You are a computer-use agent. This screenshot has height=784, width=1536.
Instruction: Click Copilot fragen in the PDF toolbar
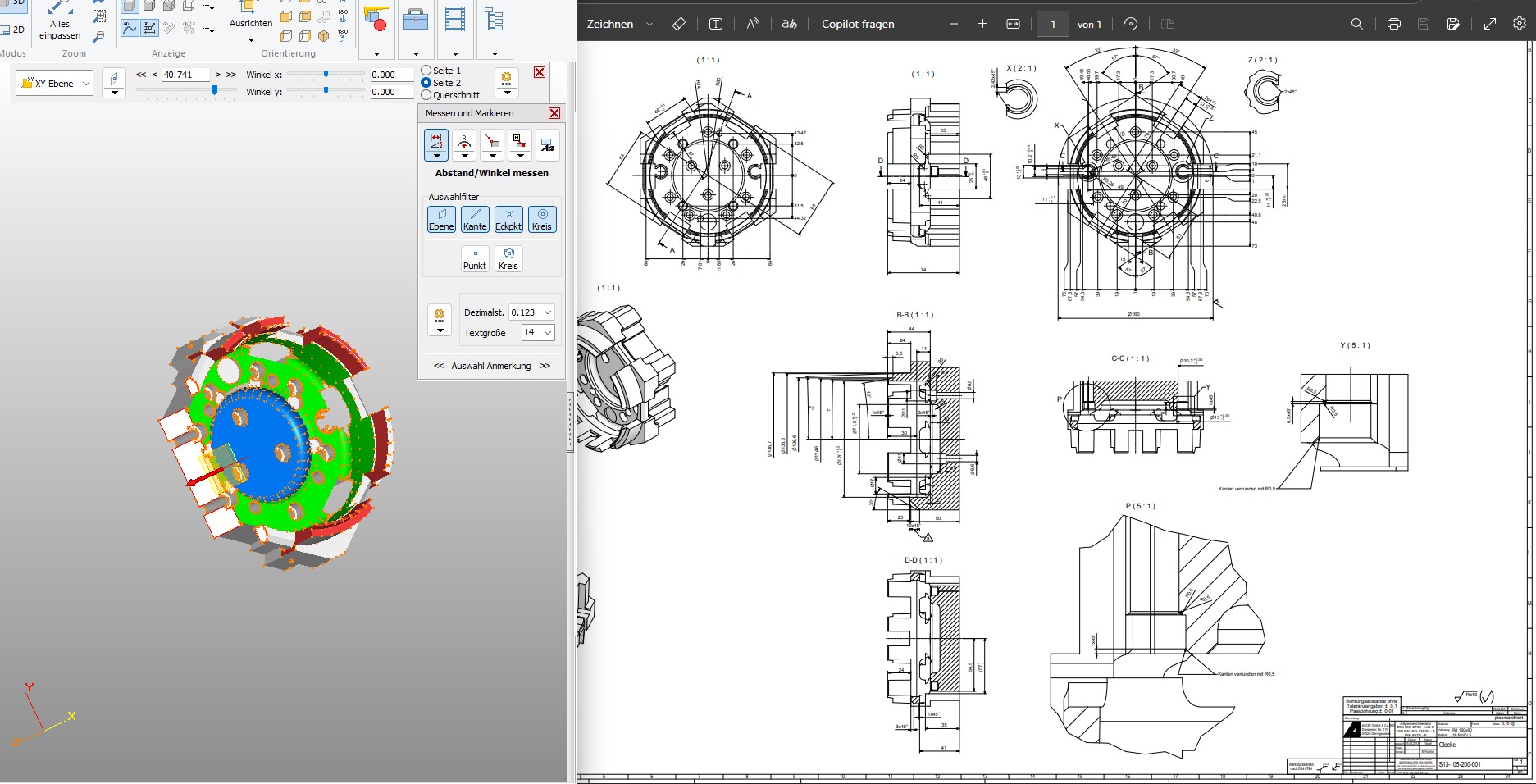pyautogui.click(x=858, y=24)
